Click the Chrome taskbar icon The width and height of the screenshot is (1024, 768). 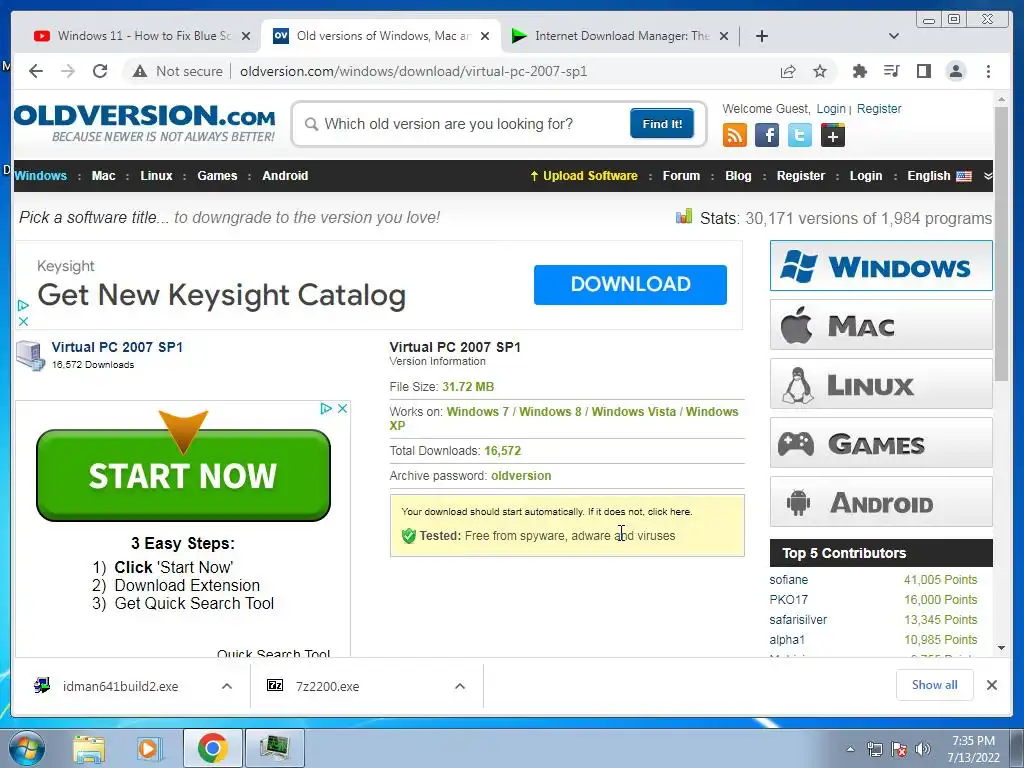212,748
